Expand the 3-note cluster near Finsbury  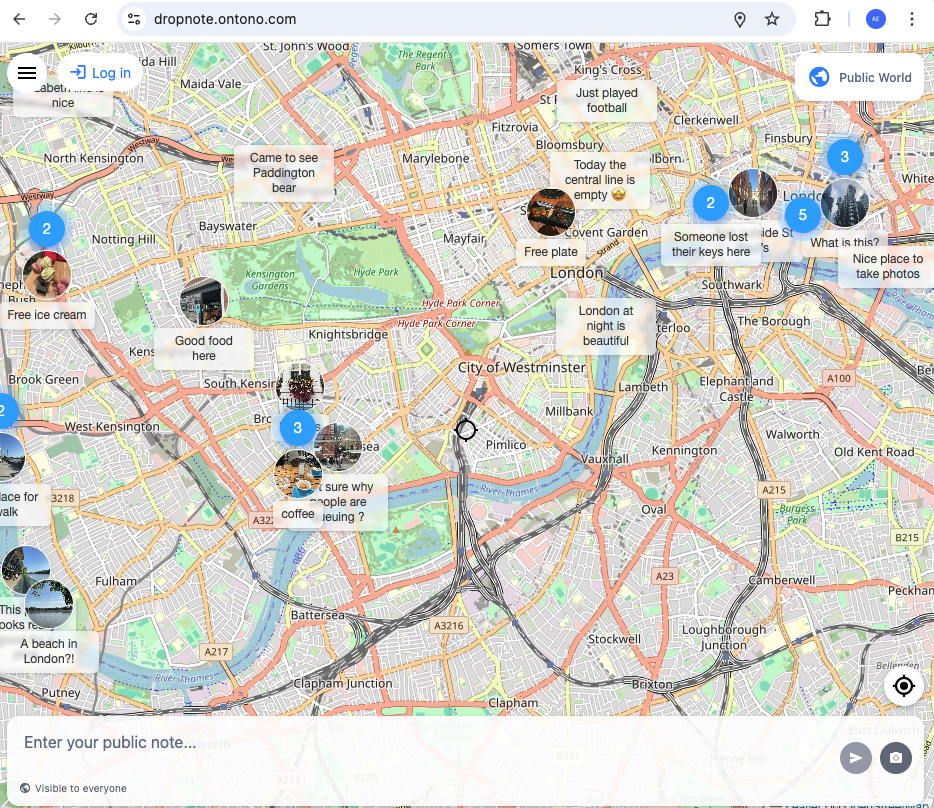844,157
